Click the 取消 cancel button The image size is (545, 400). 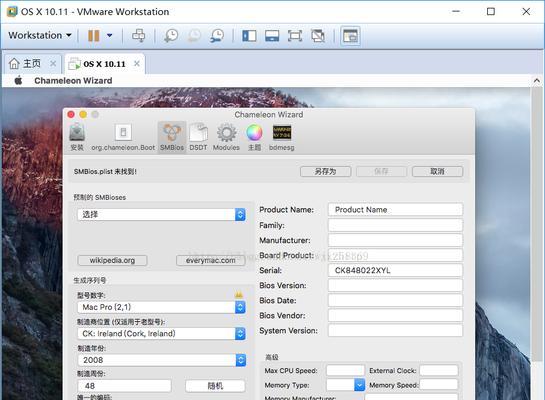437,171
